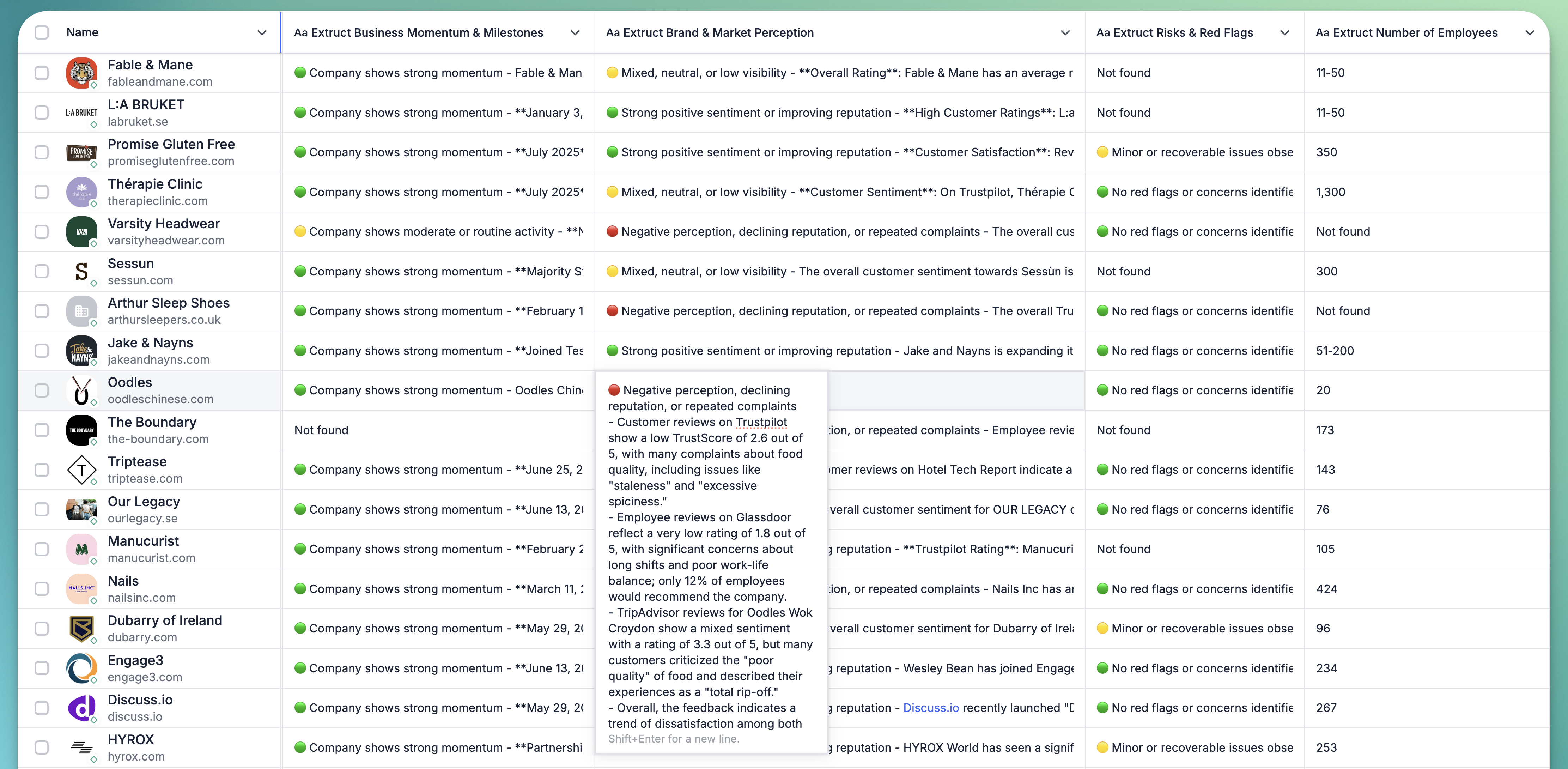Tick the Thérapie Clinic row checkbox
The height and width of the screenshot is (769, 1568).
point(41,192)
